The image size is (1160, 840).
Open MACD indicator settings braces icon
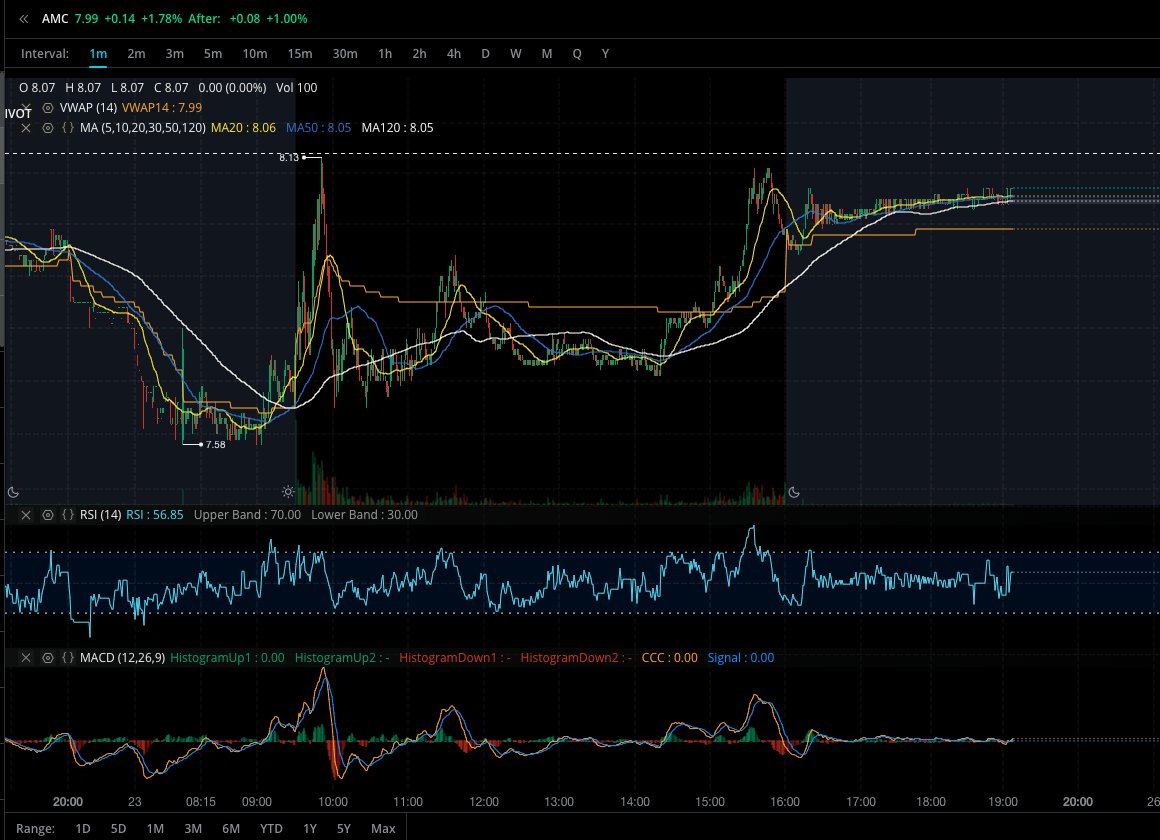coord(68,658)
